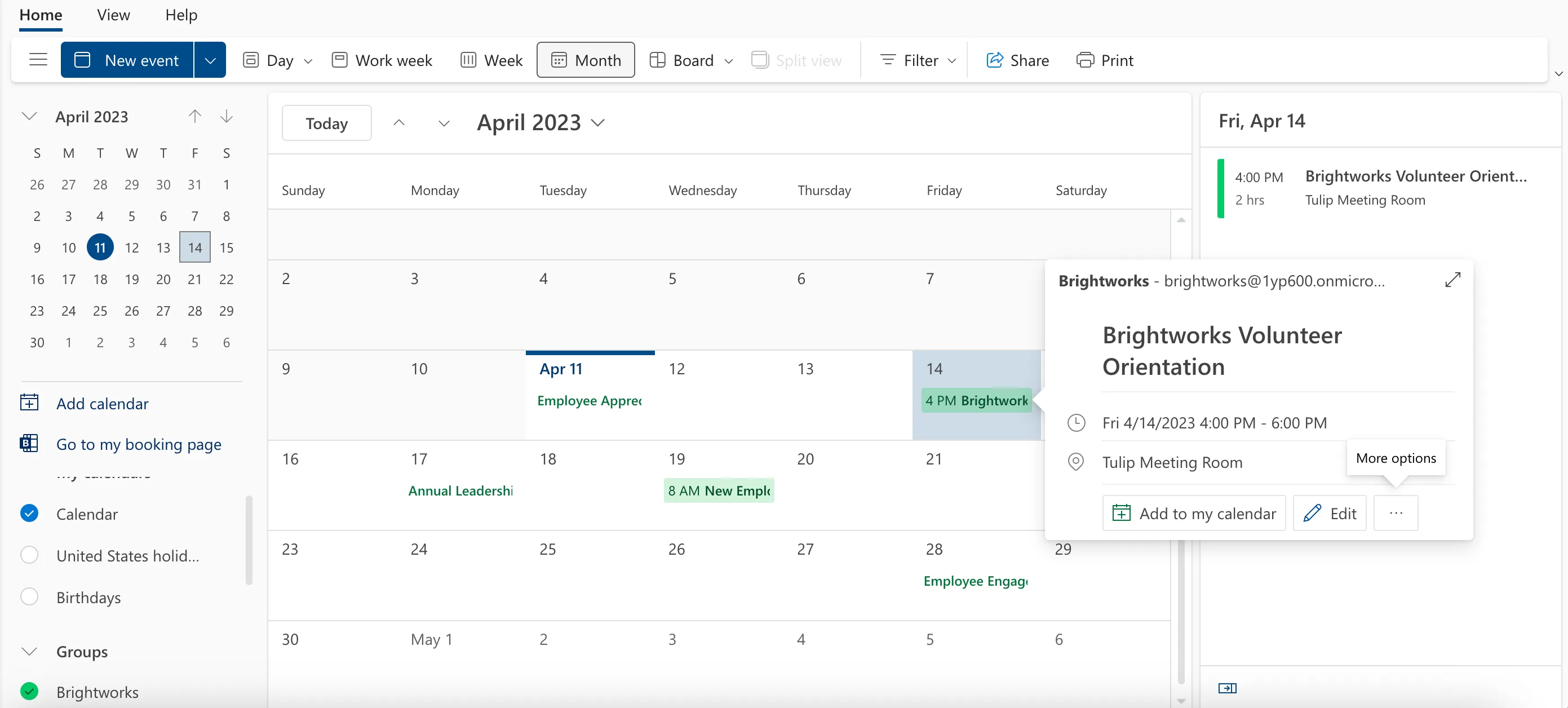Click the Tulip Meeting Room location in popup
Image resolution: width=1568 pixels, height=708 pixels.
coord(1172,462)
